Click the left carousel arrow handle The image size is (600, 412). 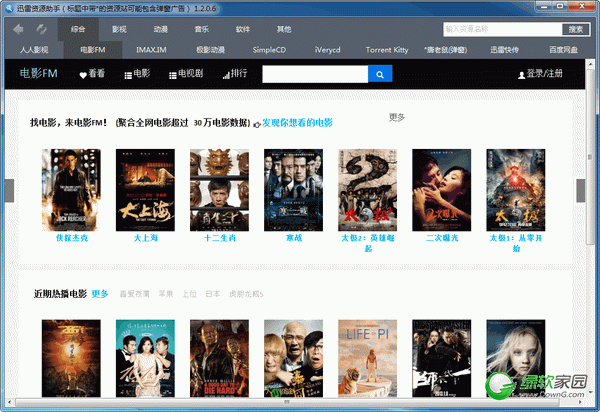click(9, 190)
